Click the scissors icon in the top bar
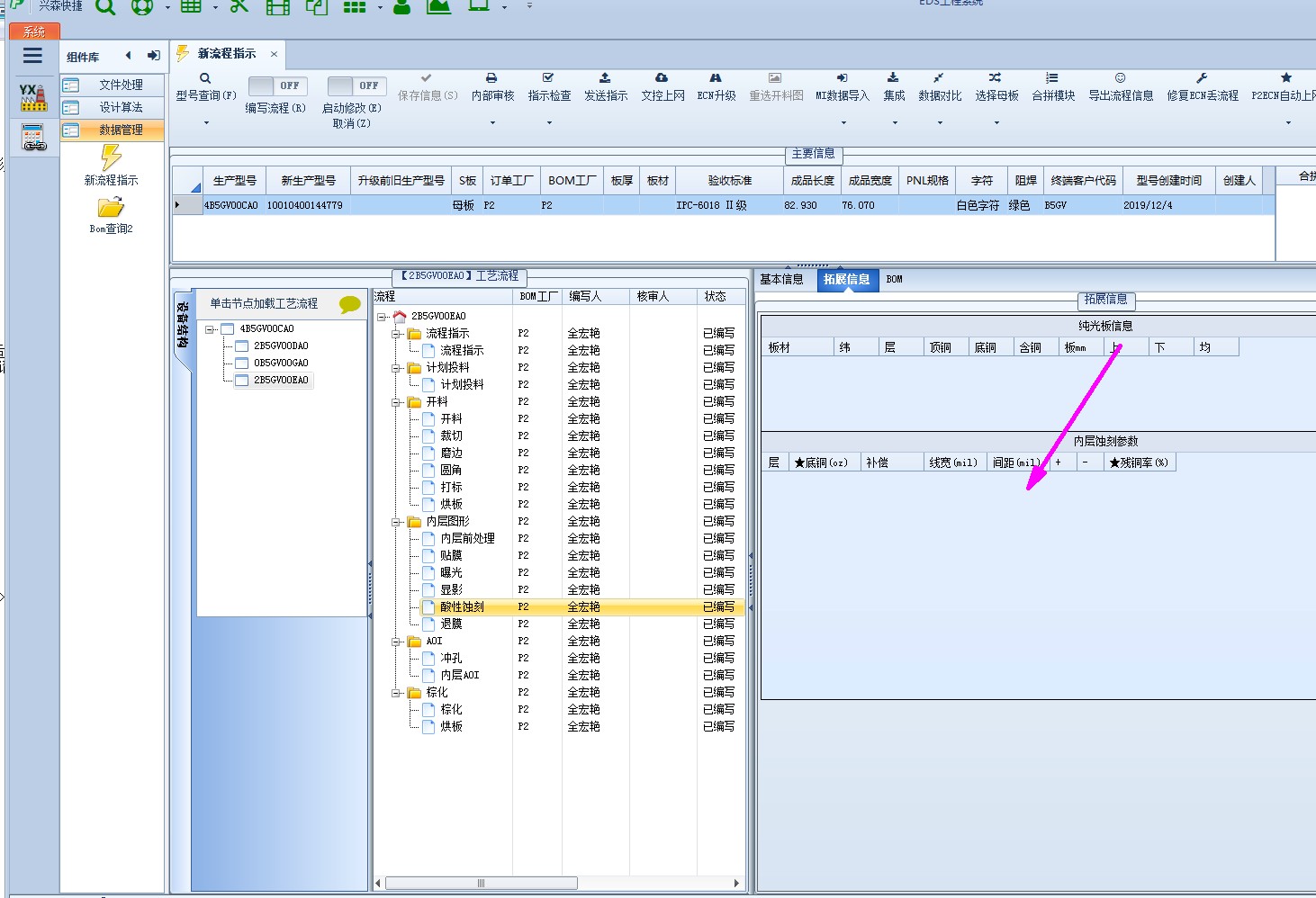Viewport: 1316px width, 898px height. click(239, 6)
